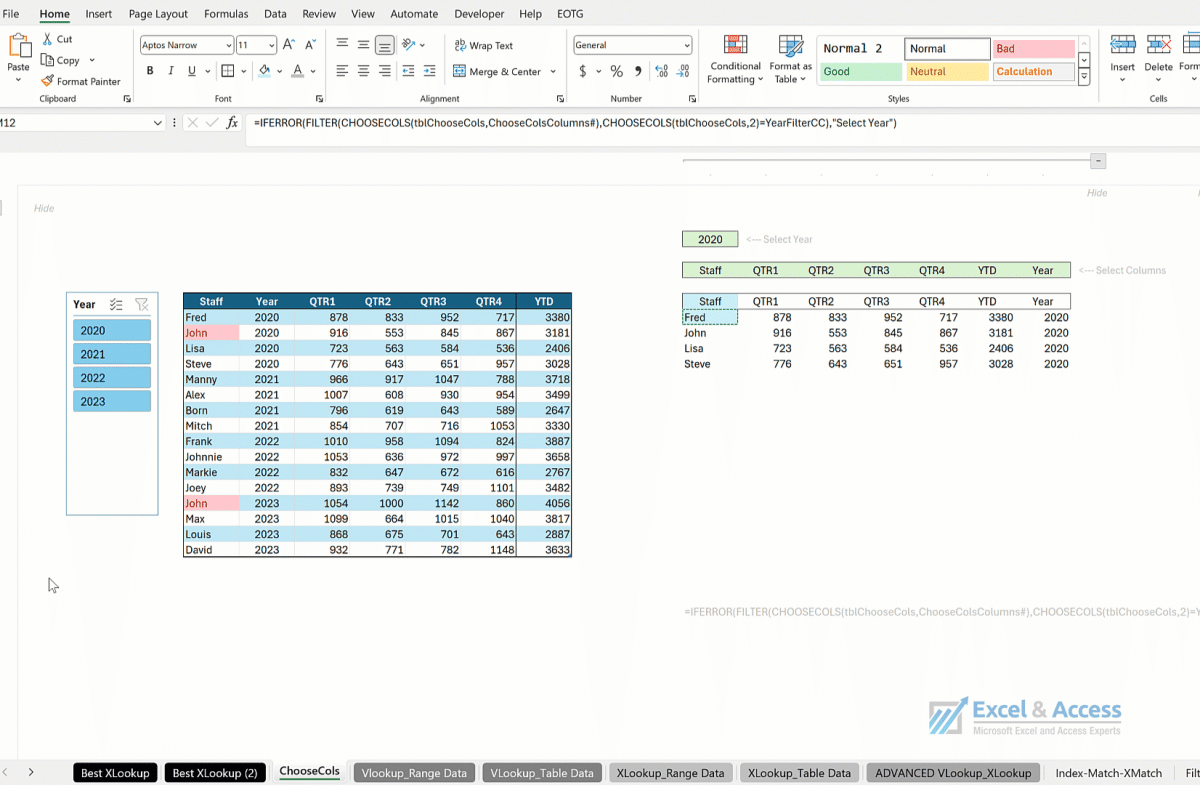Viewport: 1200px width, 785px height.
Task: Open the ChooseCols sheet tab
Action: click(x=309, y=771)
